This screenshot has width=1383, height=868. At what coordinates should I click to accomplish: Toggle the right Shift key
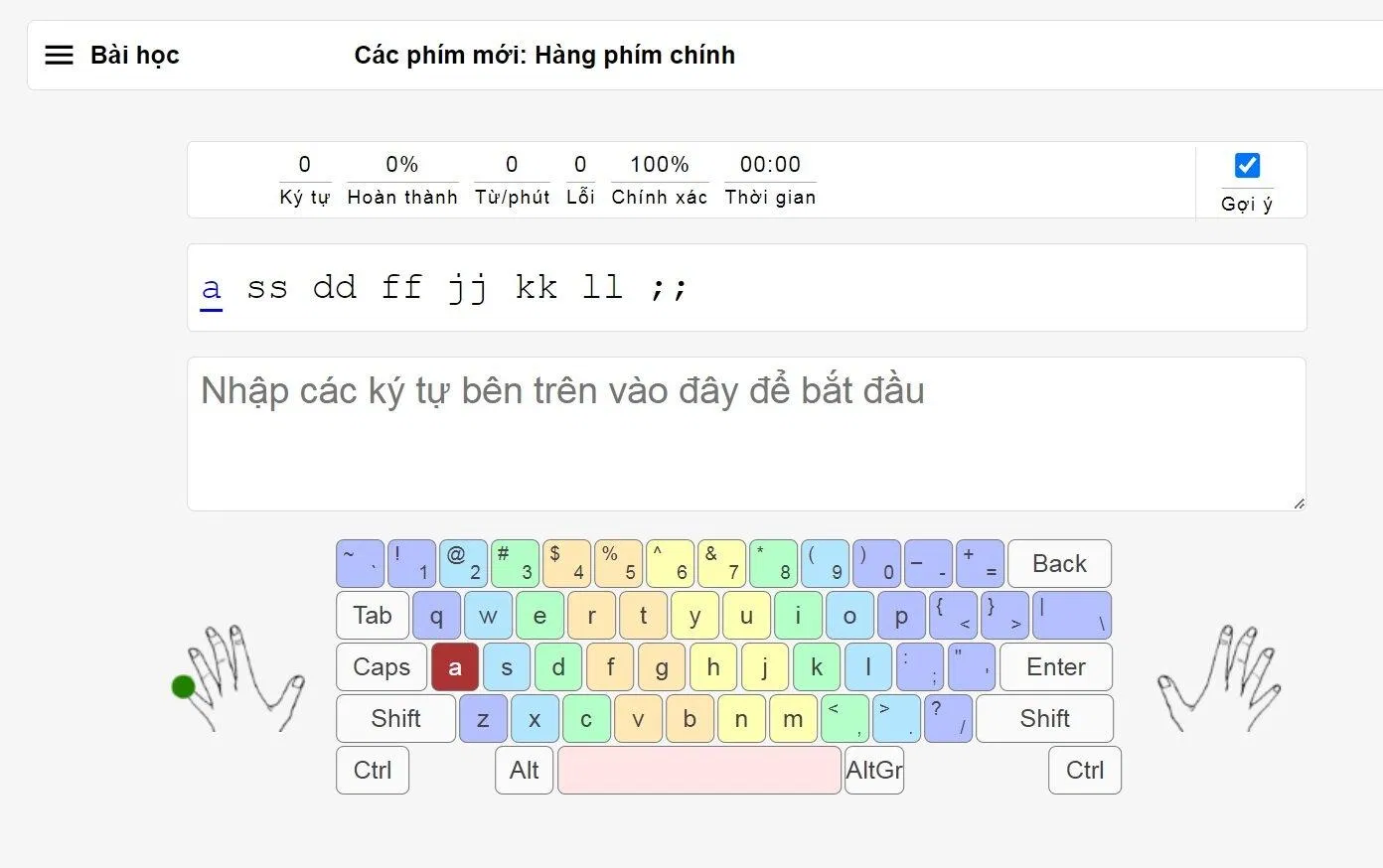pyautogui.click(x=1044, y=718)
